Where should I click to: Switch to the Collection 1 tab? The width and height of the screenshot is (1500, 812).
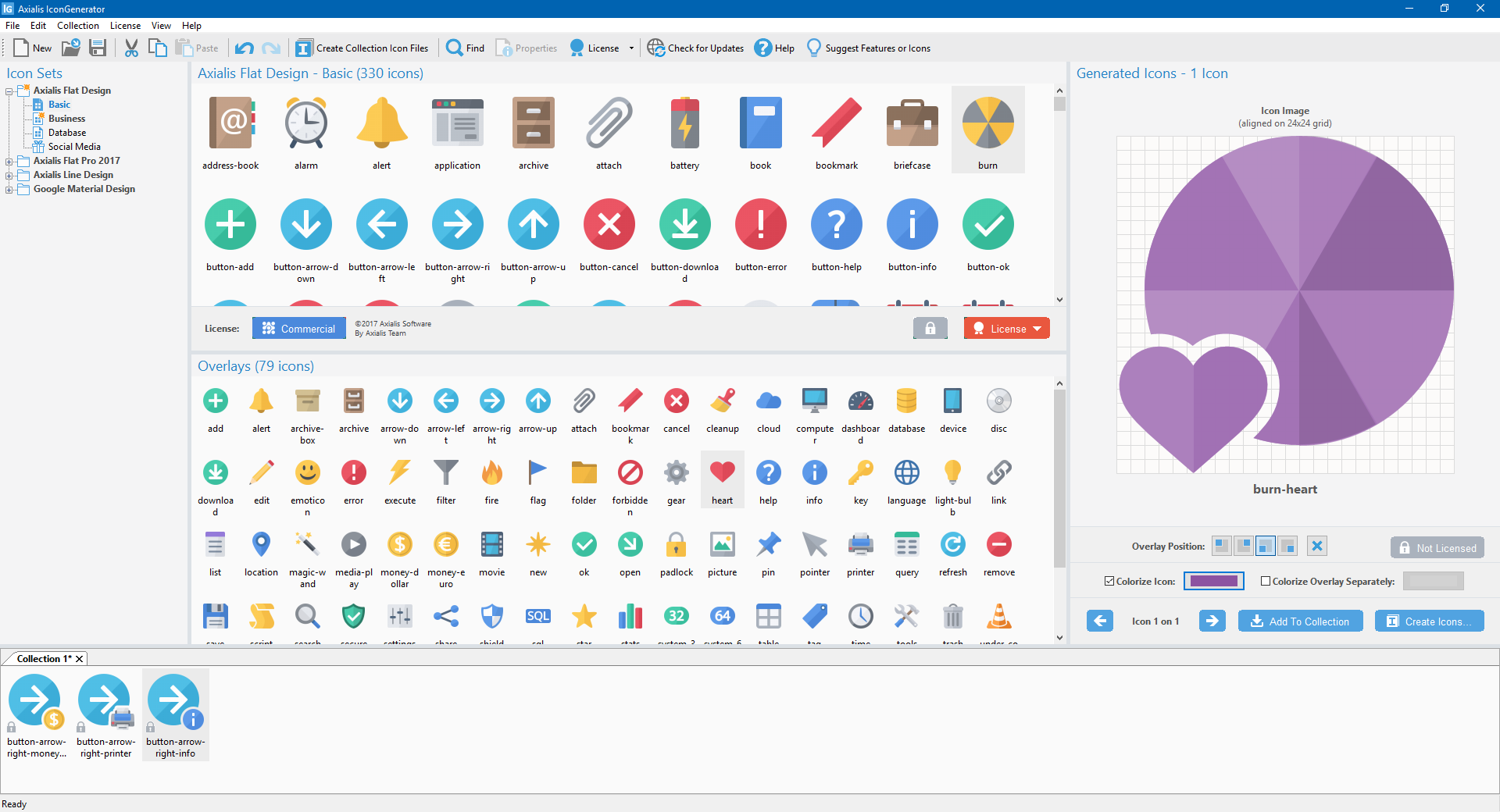[44, 659]
